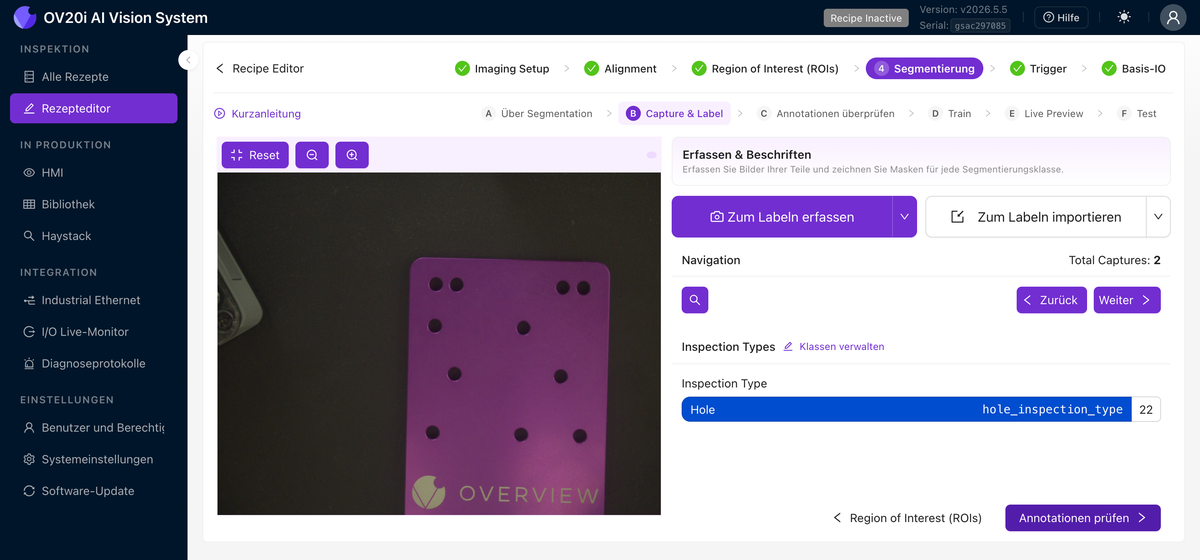Expand Zum Labeln importieren dropdown arrow
The width and height of the screenshot is (1200, 560).
point(1158,217)
